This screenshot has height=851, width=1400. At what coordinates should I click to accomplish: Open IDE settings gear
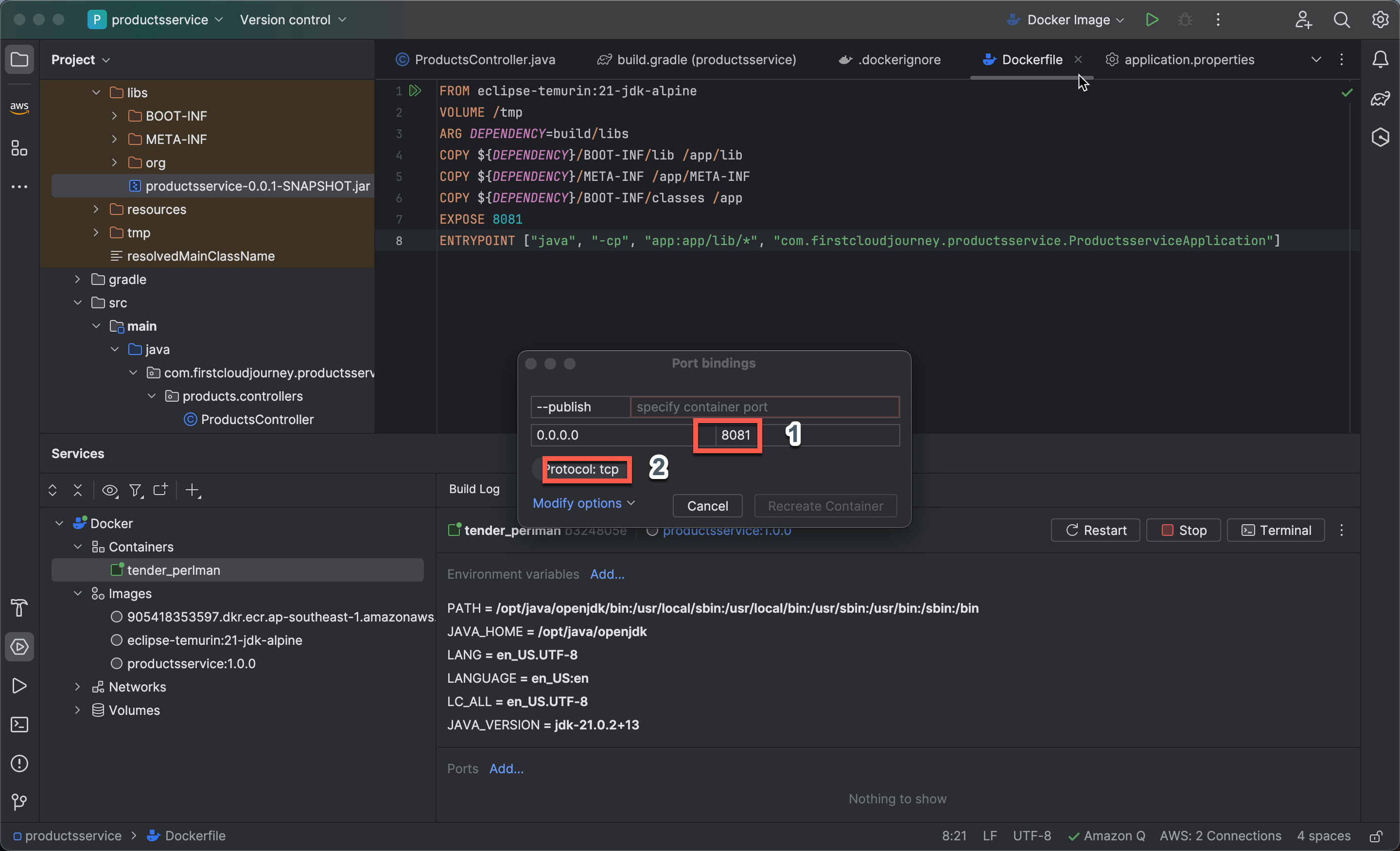tap(1380, 20)
